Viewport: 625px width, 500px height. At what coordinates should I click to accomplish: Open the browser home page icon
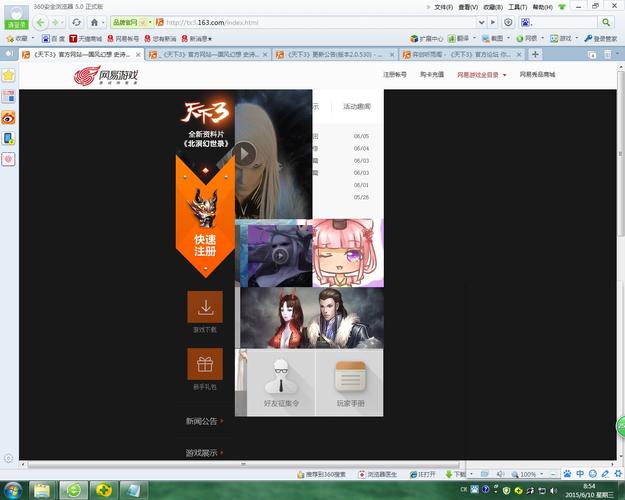point(94,22)
